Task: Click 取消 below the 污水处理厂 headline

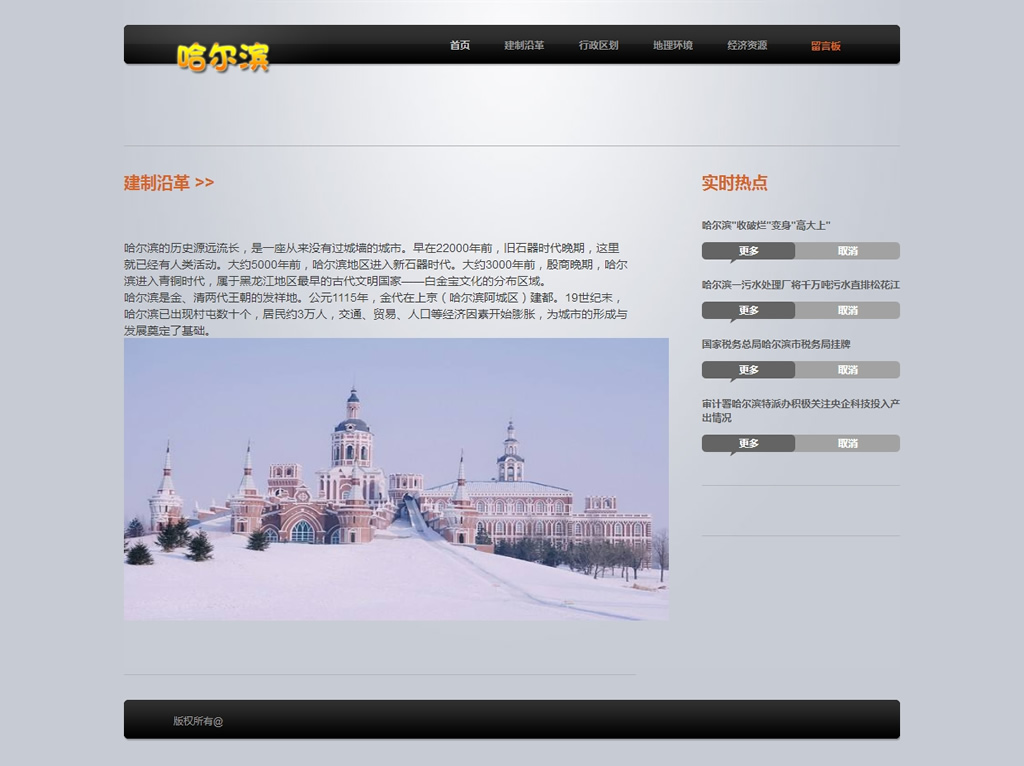Action: (847, 311)
